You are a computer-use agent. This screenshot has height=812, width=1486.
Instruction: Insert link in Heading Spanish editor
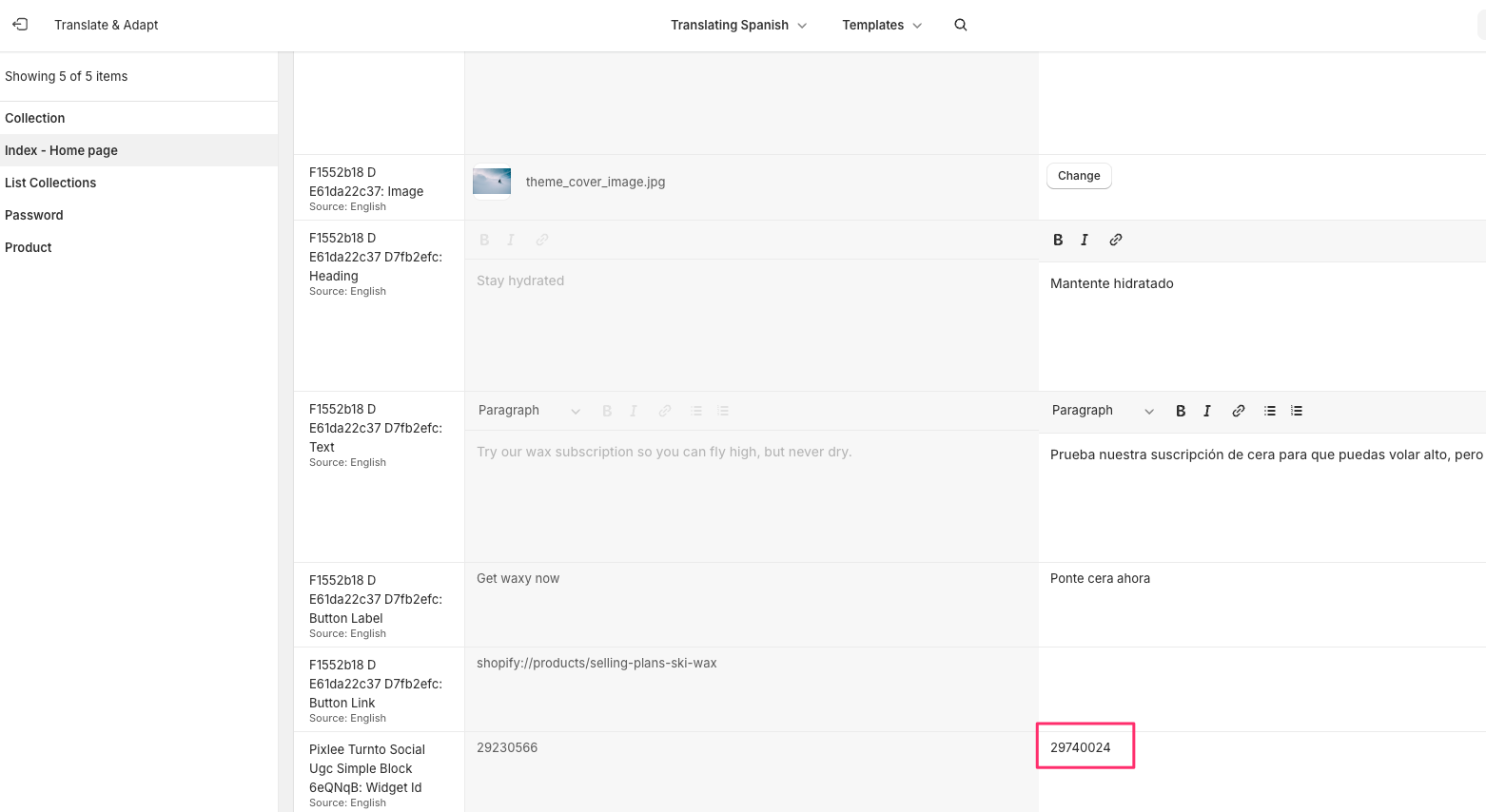click(x=1116, y=240)
